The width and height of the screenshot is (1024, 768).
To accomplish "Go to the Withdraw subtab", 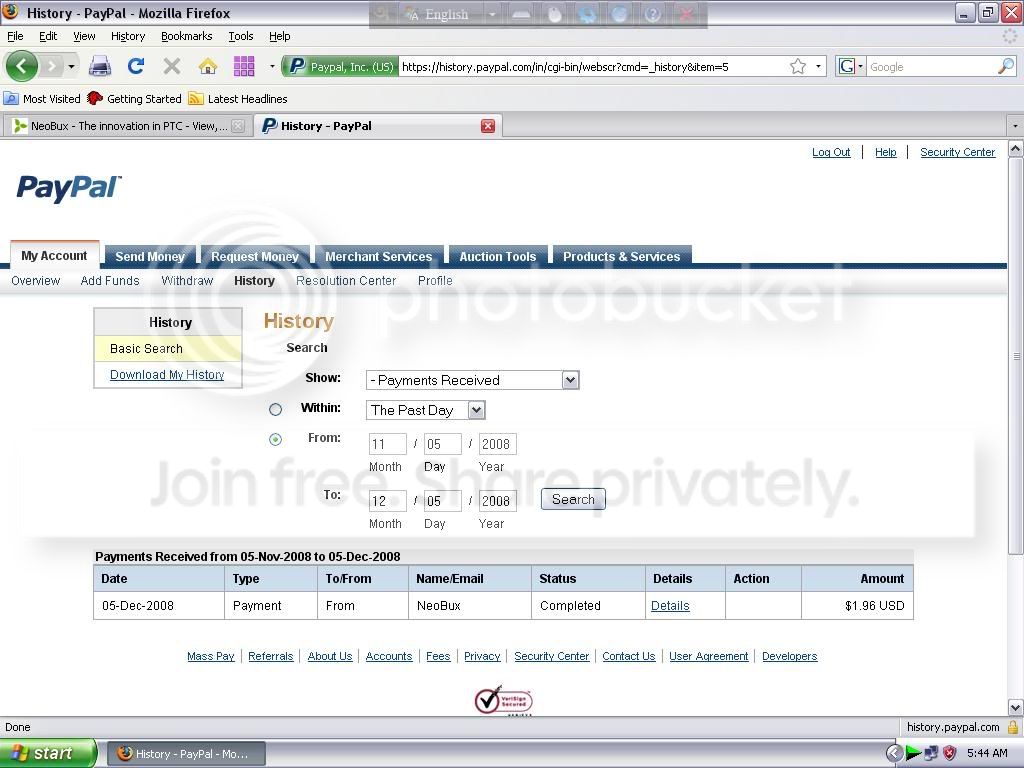I will coord(187,281).
